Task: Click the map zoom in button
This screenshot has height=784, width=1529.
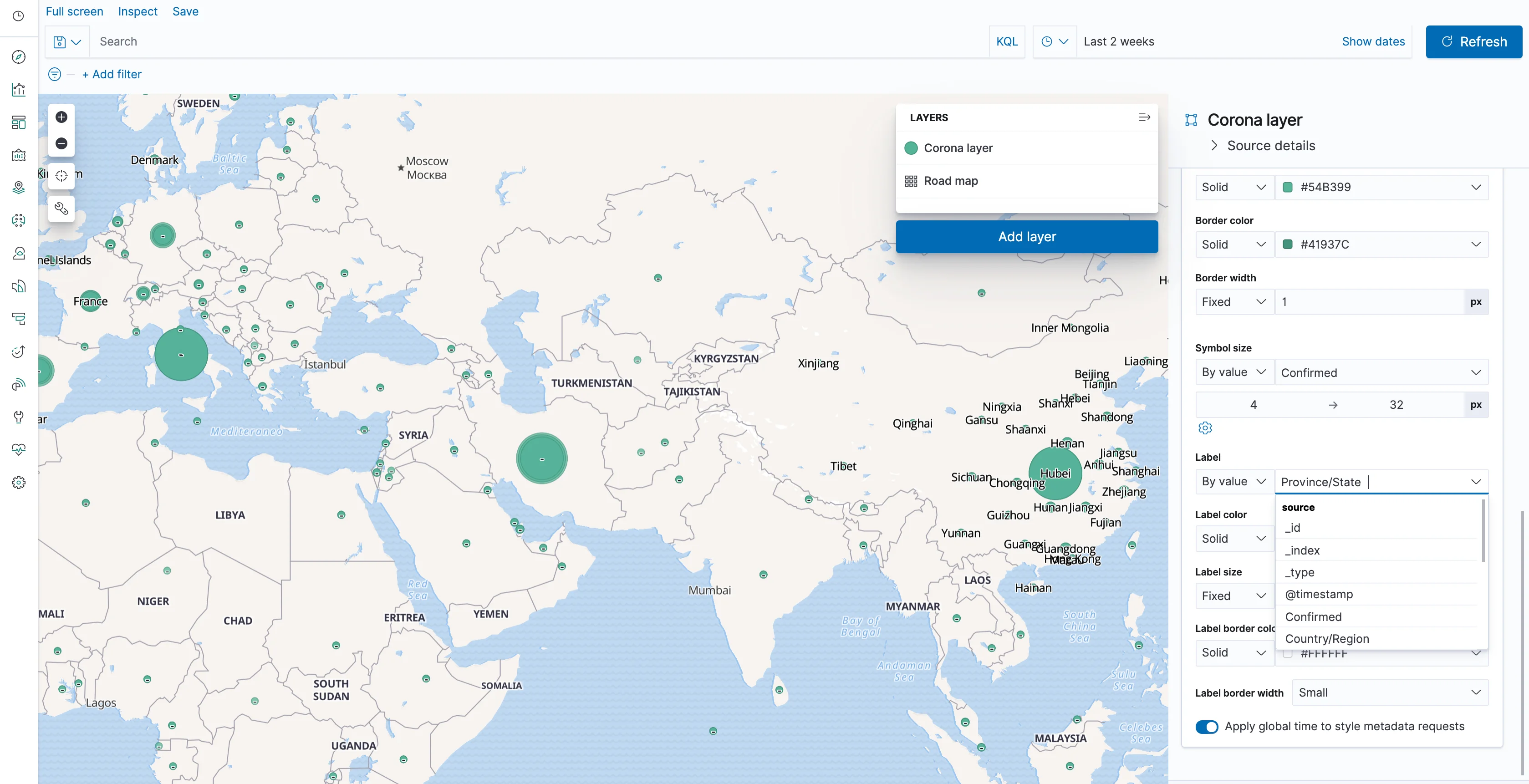Action: [x=61, y=117]
